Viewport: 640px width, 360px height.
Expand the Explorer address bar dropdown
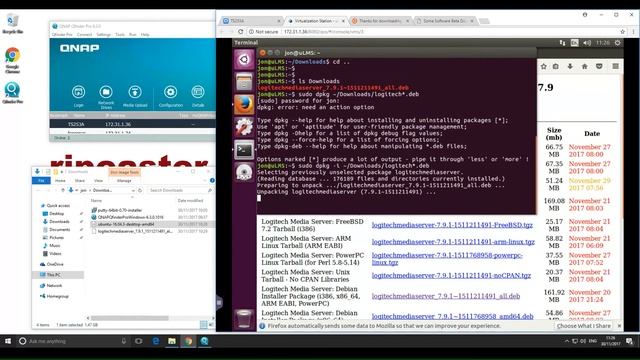click(x=133, y=191)
